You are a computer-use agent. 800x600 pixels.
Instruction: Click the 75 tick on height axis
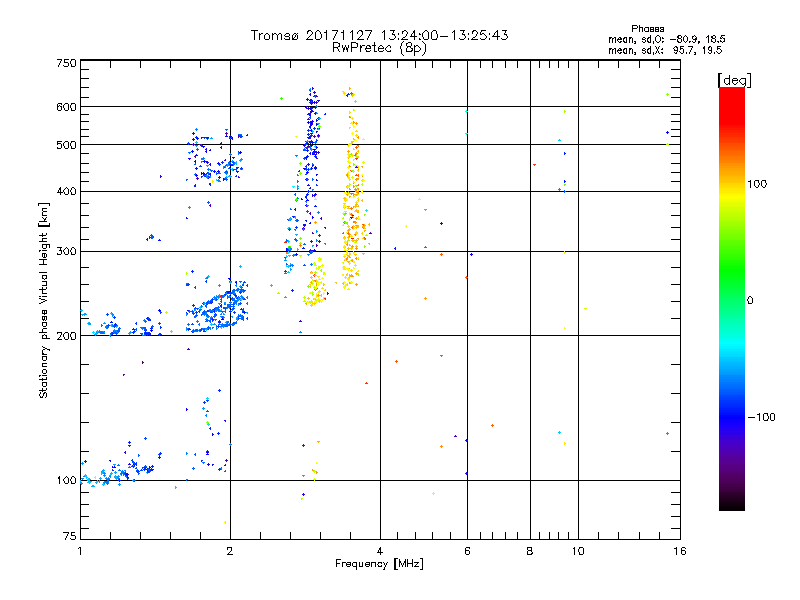[69, 537]
